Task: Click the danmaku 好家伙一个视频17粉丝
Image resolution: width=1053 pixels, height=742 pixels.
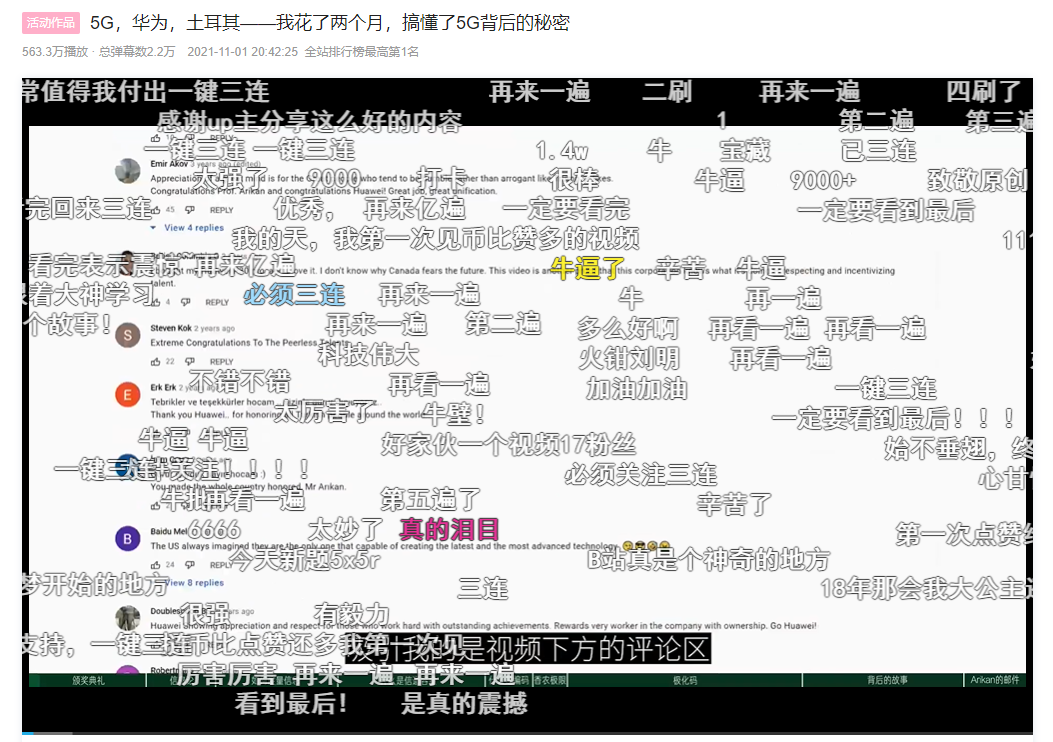Action: (508, 445)
